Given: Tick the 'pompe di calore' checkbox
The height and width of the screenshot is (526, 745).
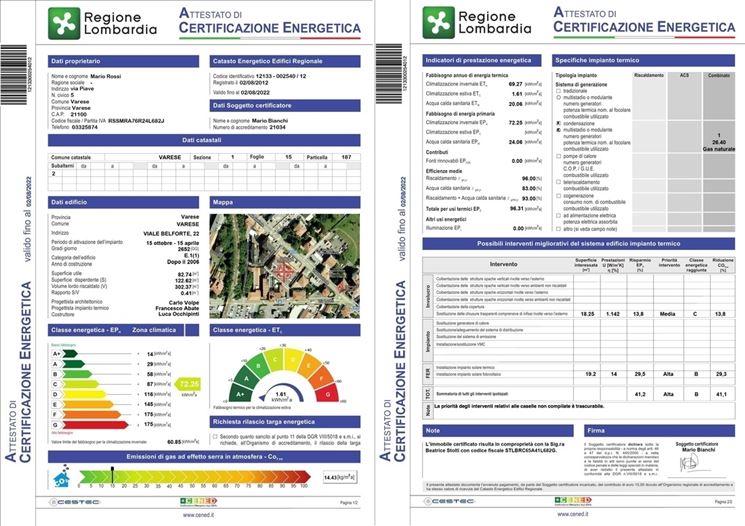Looking at the screenshot, I should click(559, 156).
